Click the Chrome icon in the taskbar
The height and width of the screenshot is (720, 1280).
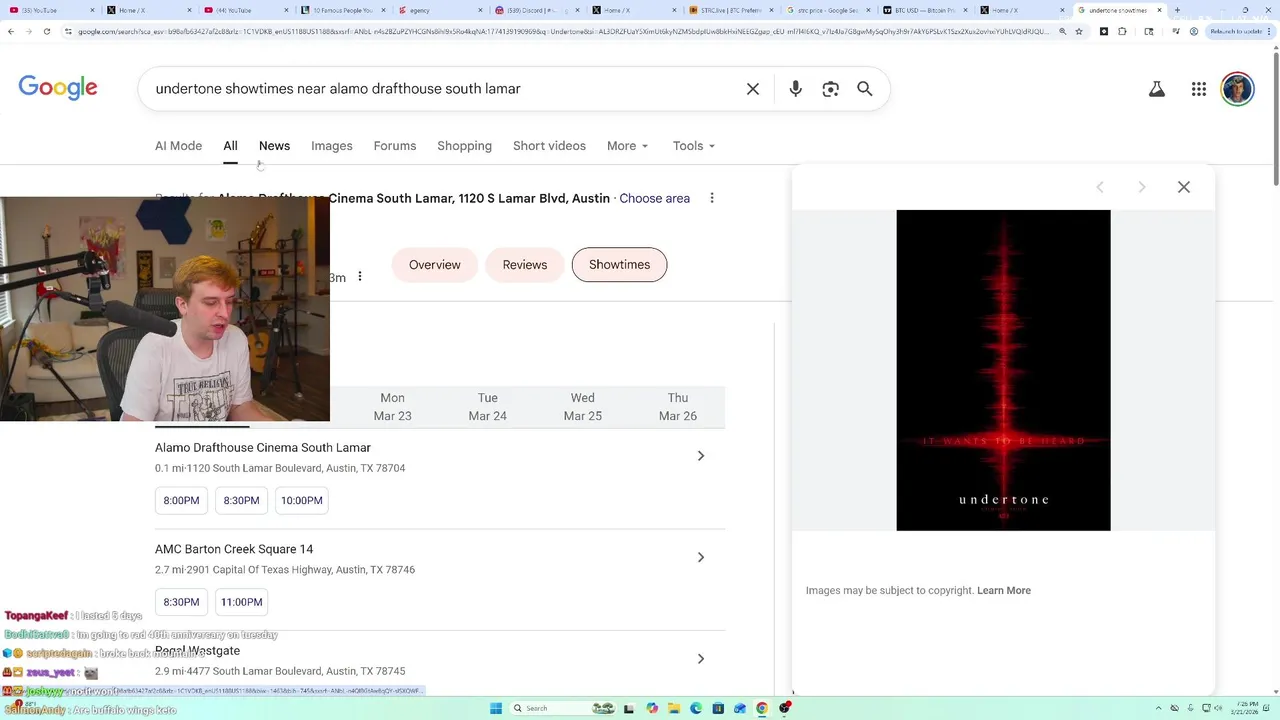point(762,708)
